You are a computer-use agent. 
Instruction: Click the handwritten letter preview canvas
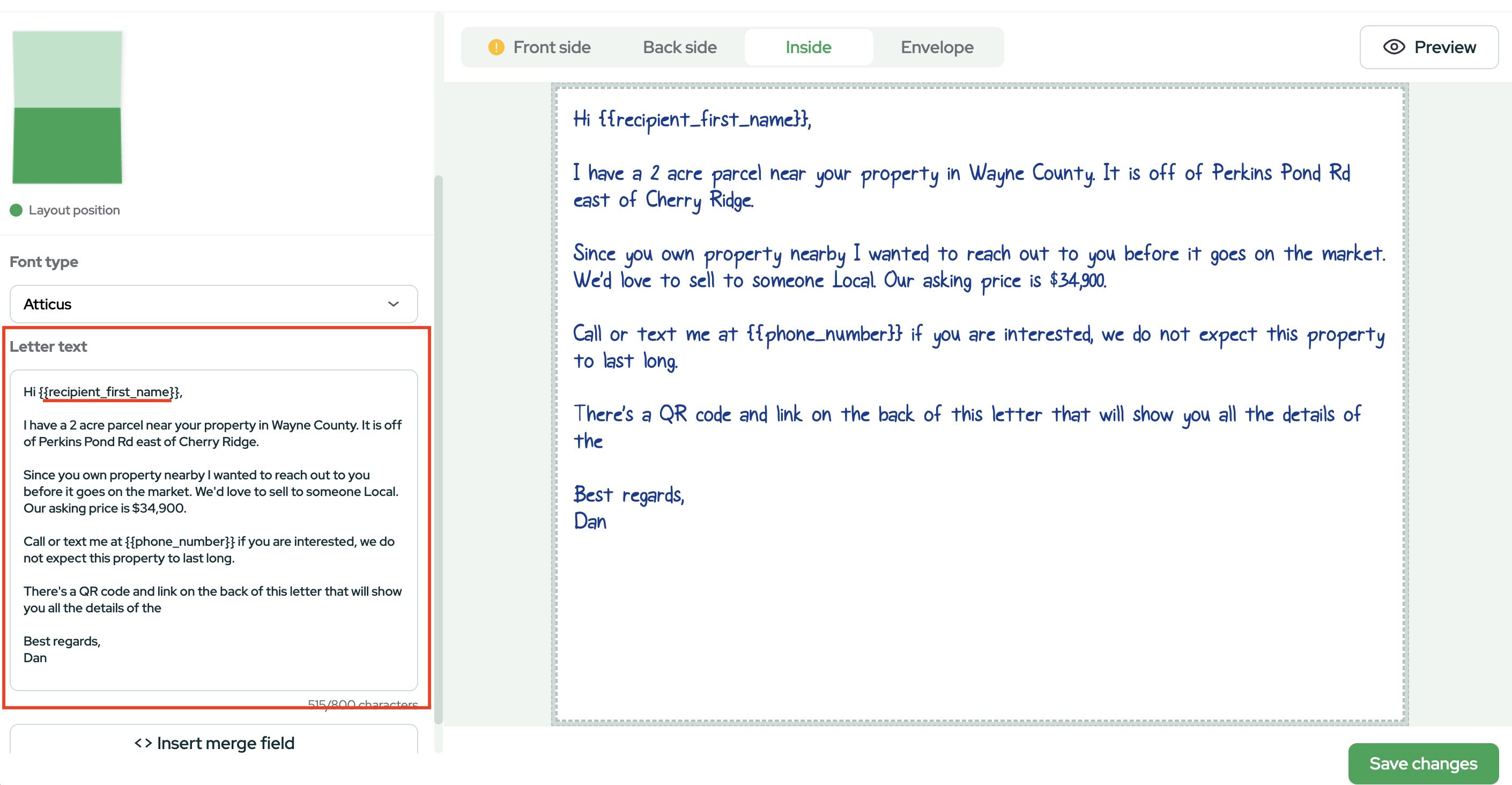click(x=979, y=617)
